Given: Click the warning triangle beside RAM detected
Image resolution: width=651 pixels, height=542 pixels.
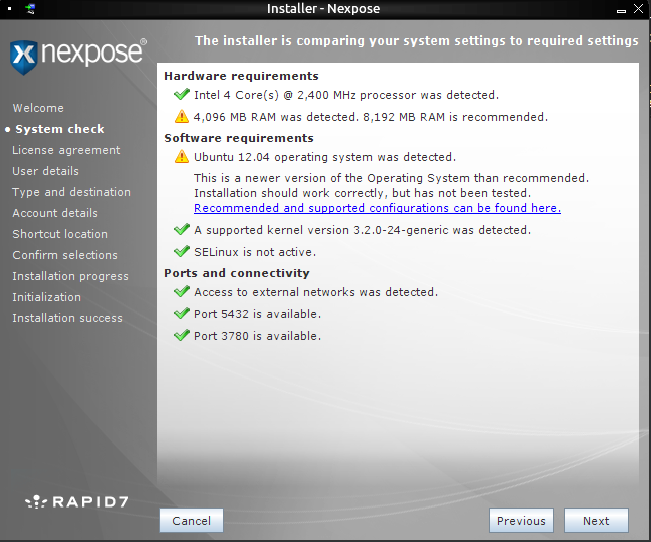Looking at the screenshot, I should point(181,117).
